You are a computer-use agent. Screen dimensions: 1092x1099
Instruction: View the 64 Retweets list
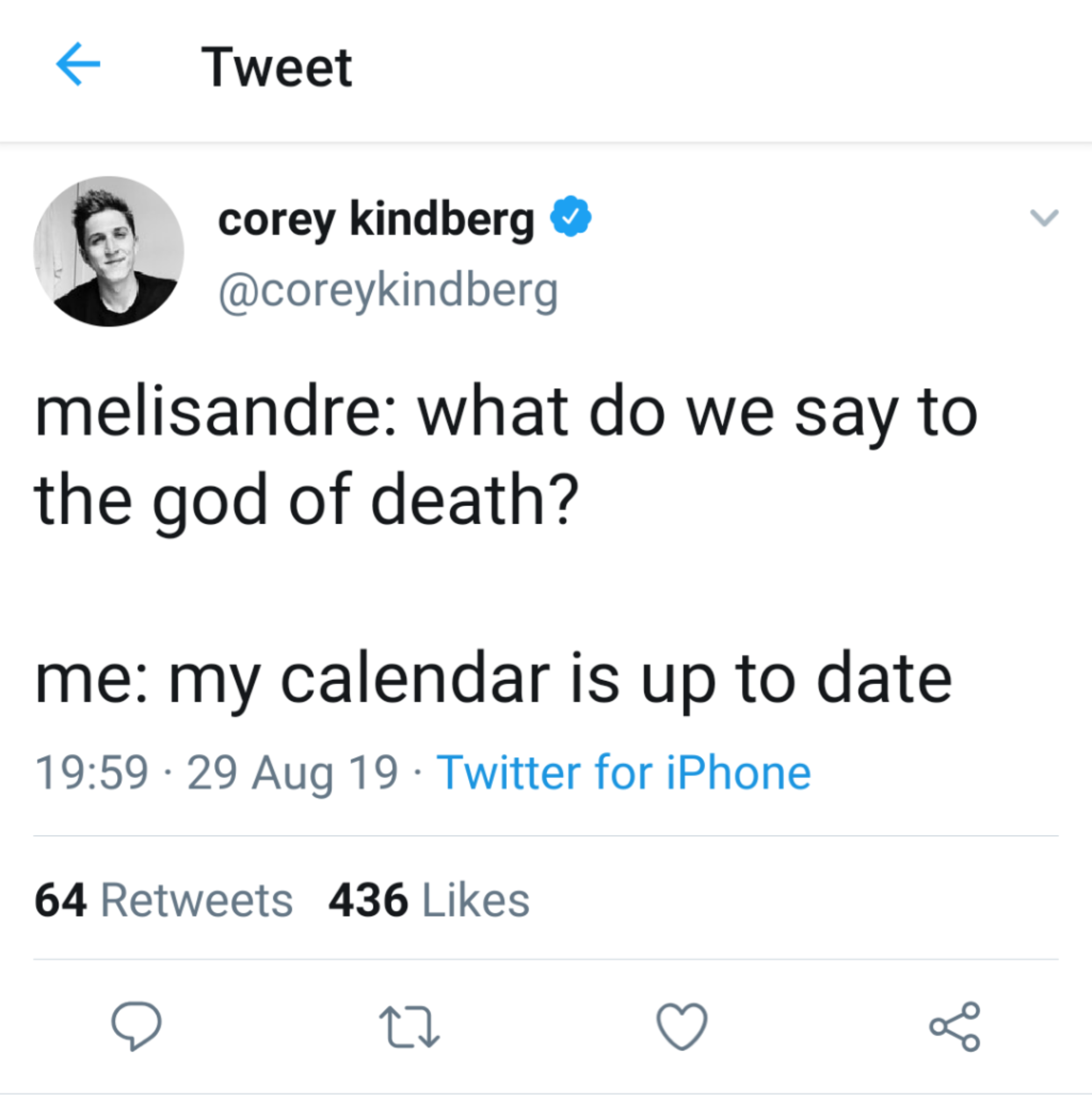tap(164, 900)
